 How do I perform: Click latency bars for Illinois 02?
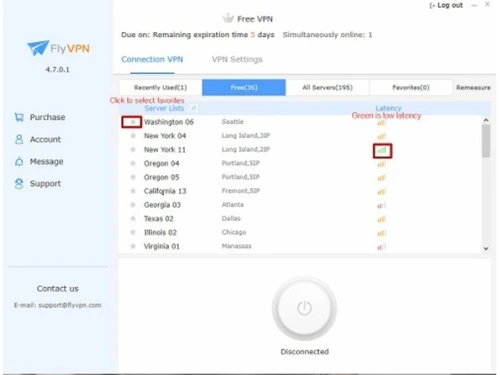[x=382, y=233]
